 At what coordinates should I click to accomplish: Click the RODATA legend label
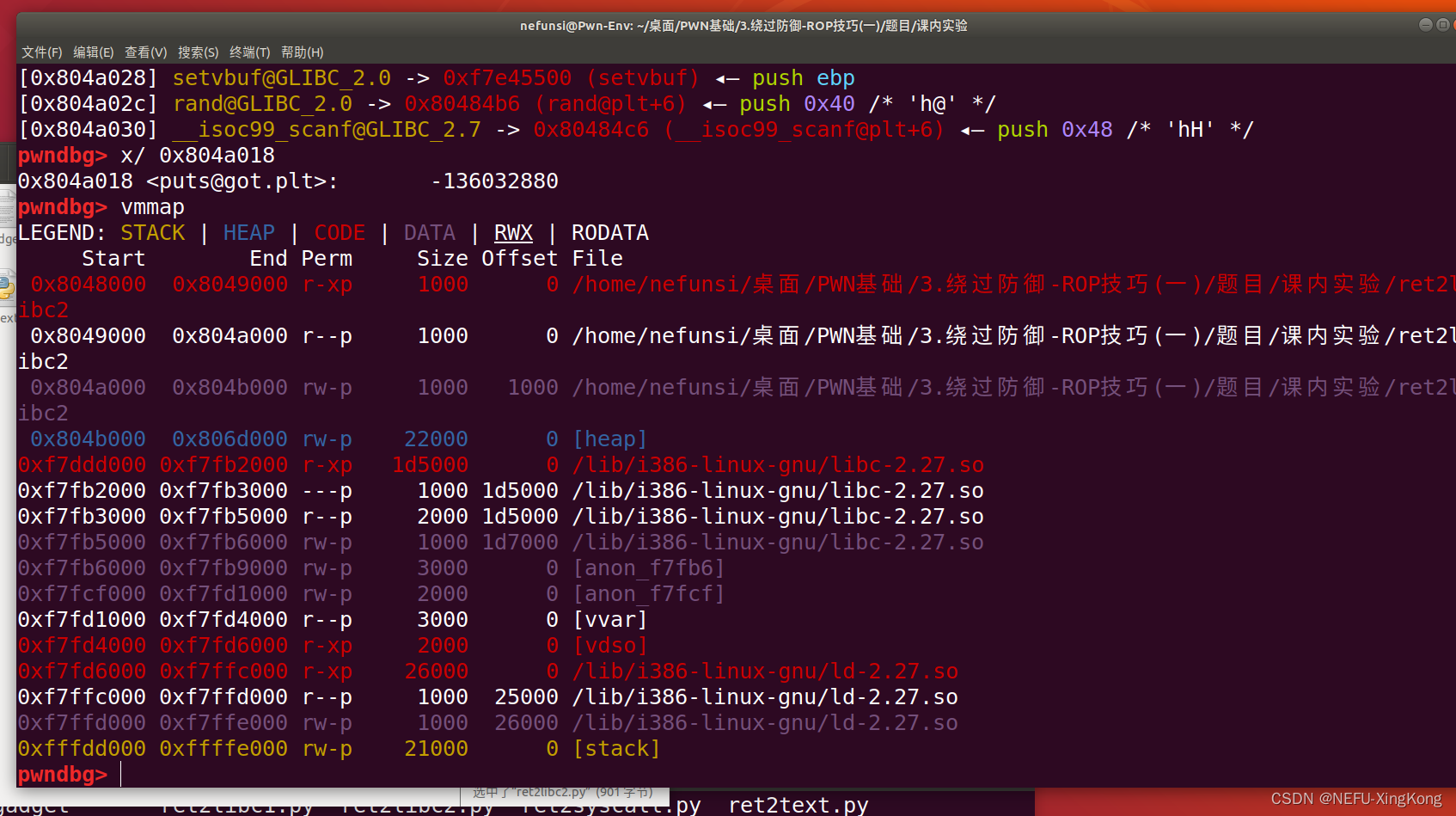[609, 233]
